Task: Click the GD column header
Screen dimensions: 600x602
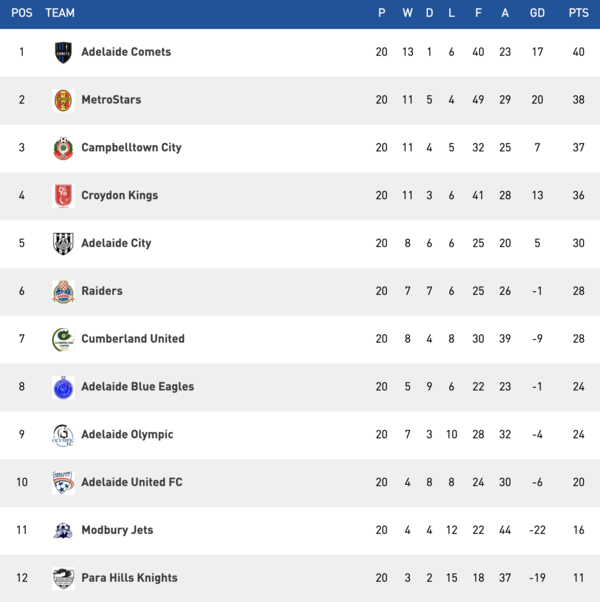Action: [x=537, y=13]
